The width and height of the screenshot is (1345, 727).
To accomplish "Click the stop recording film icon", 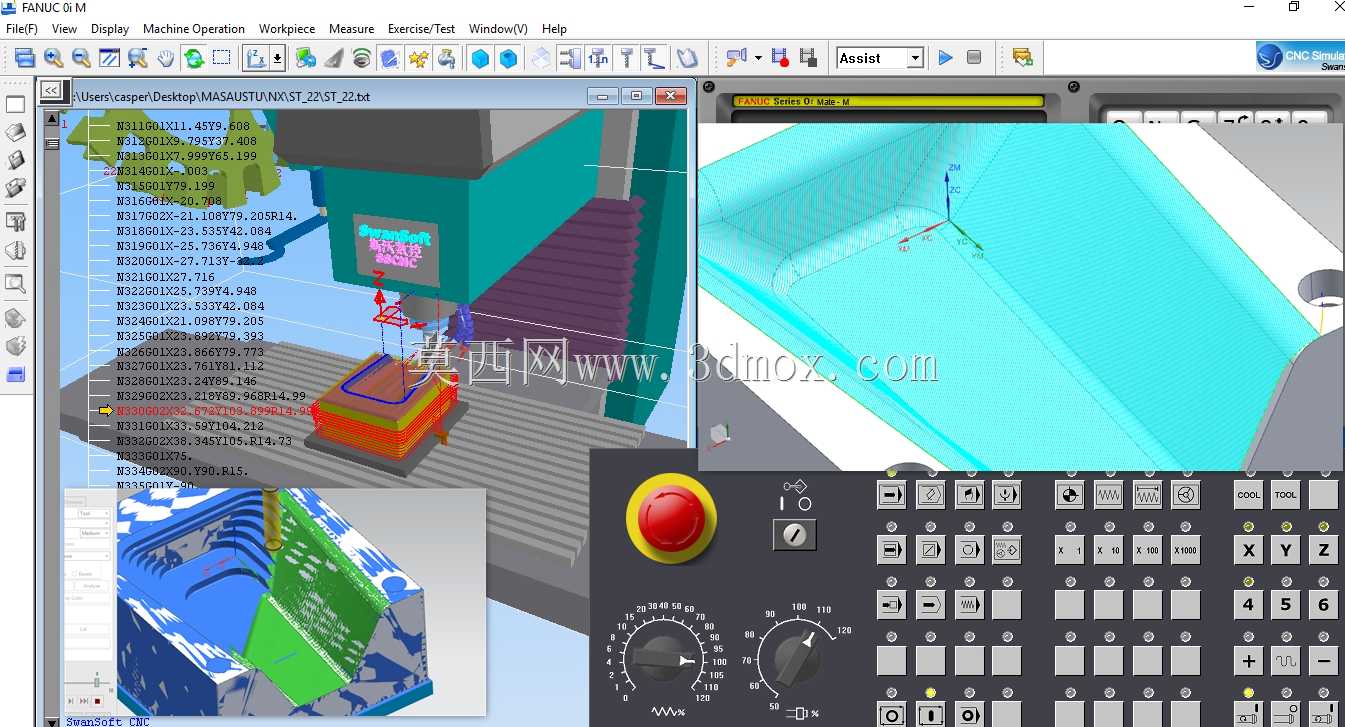I will pyautogui.click(x=808, y=58).
